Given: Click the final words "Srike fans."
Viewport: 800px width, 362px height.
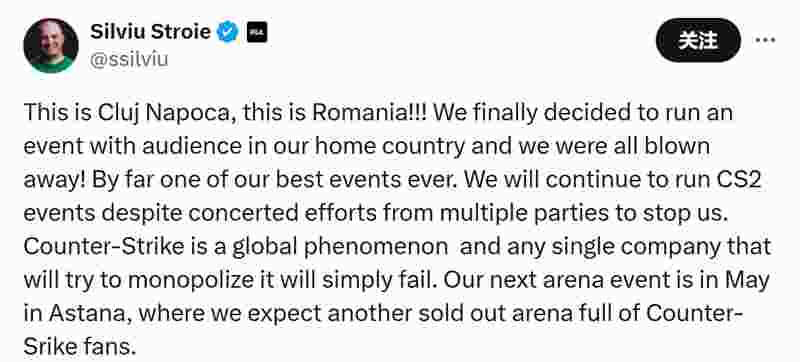Looking at the screenshot, I should pos(80,347).
